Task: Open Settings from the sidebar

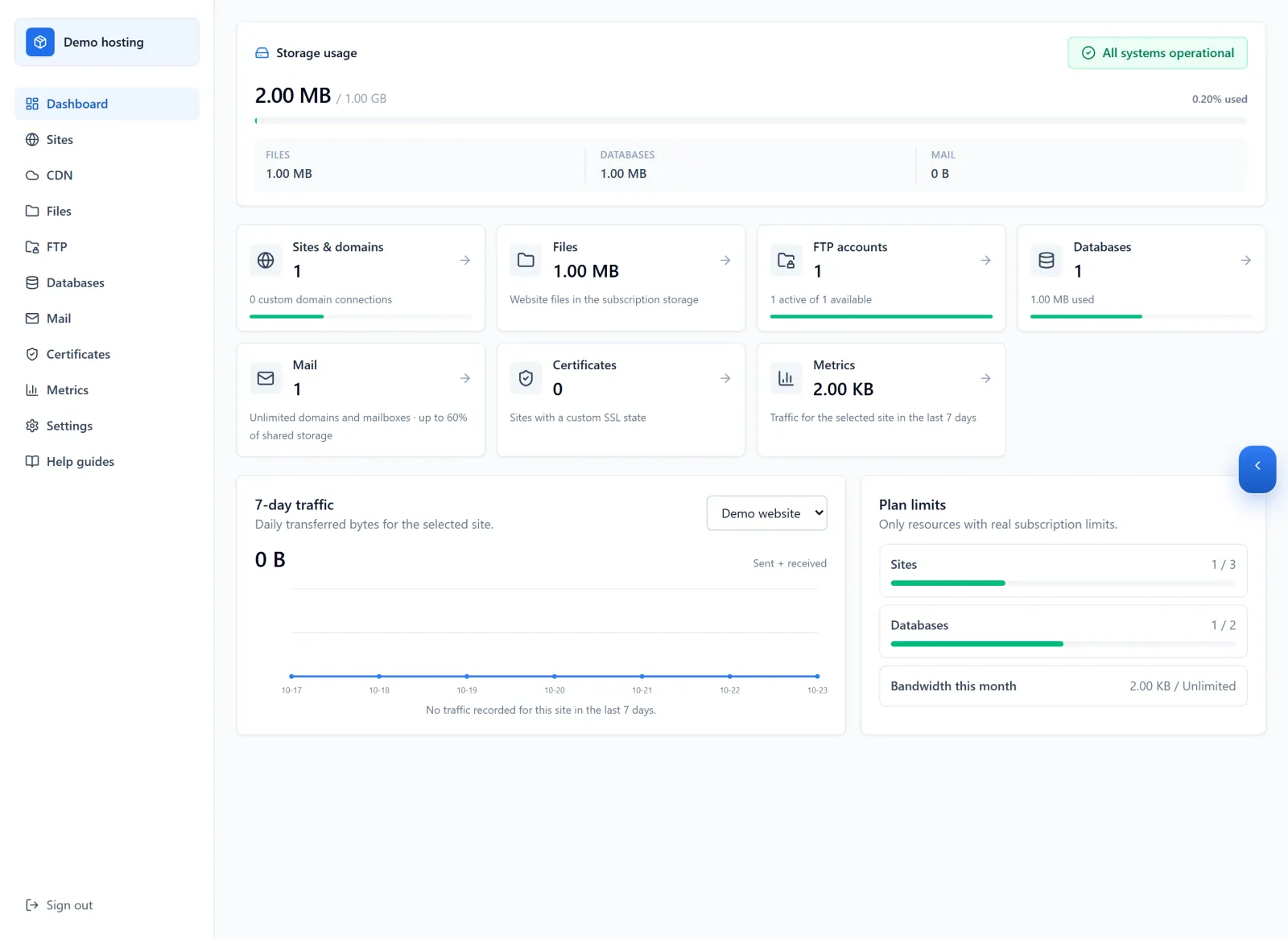Action: 107,426
